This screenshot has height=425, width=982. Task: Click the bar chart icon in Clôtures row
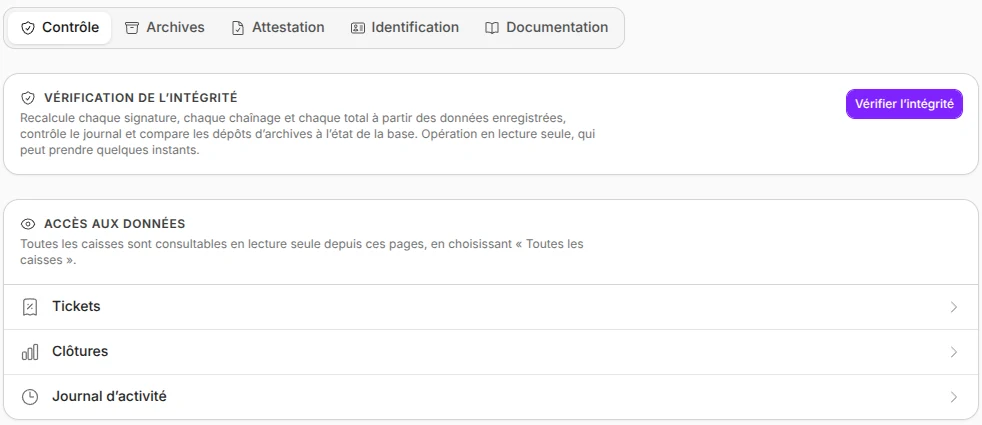coord(29,352)
